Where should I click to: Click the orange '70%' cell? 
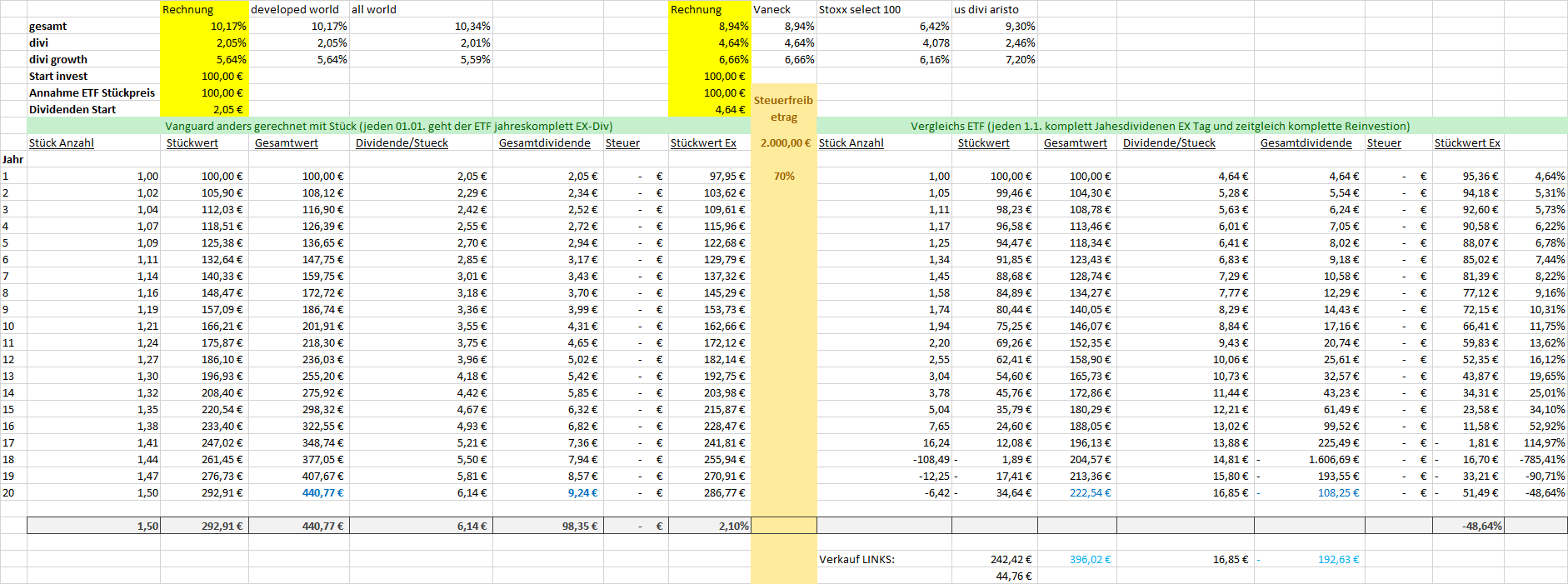[x=784, y=176]
